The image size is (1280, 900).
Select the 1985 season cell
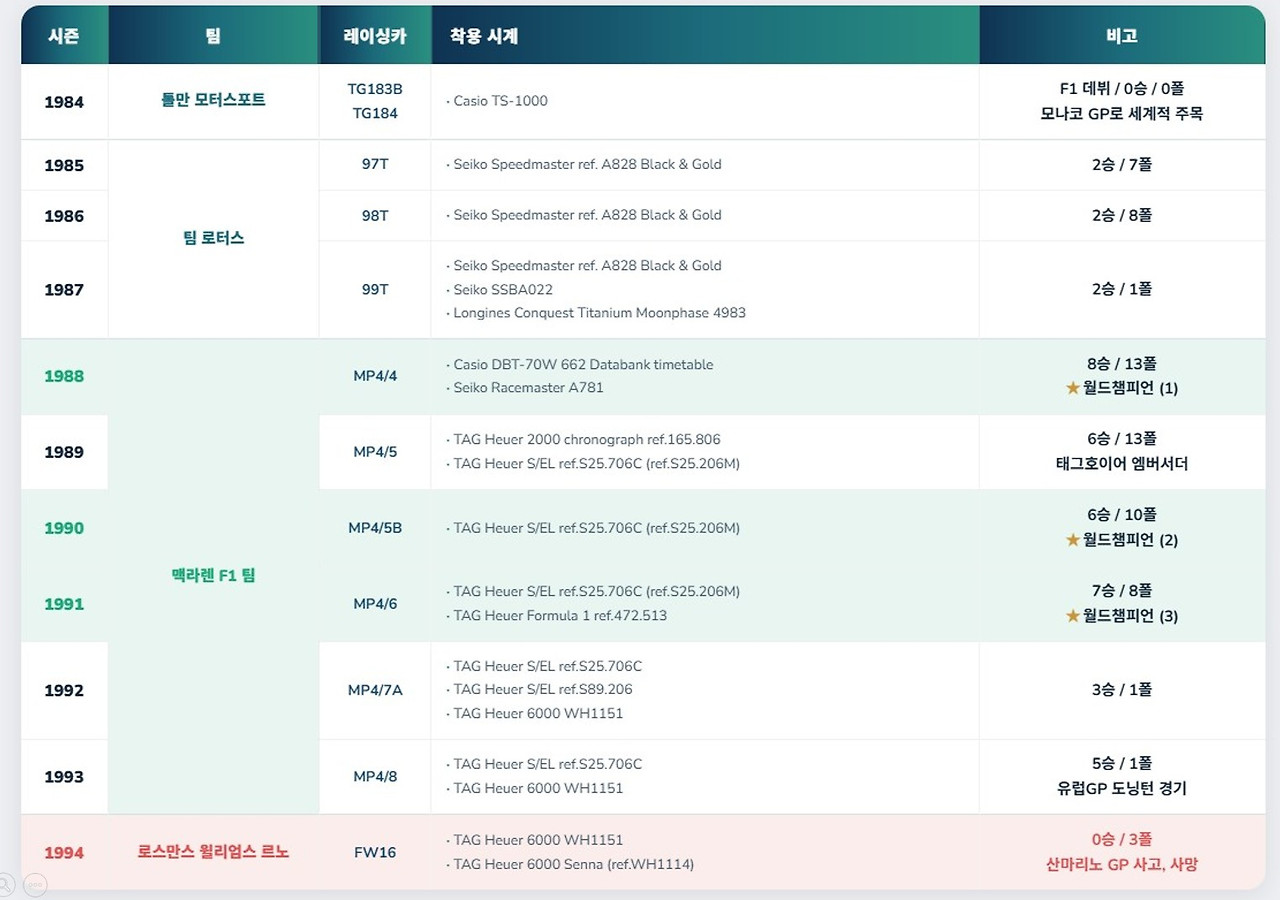(x=64, y=165)
